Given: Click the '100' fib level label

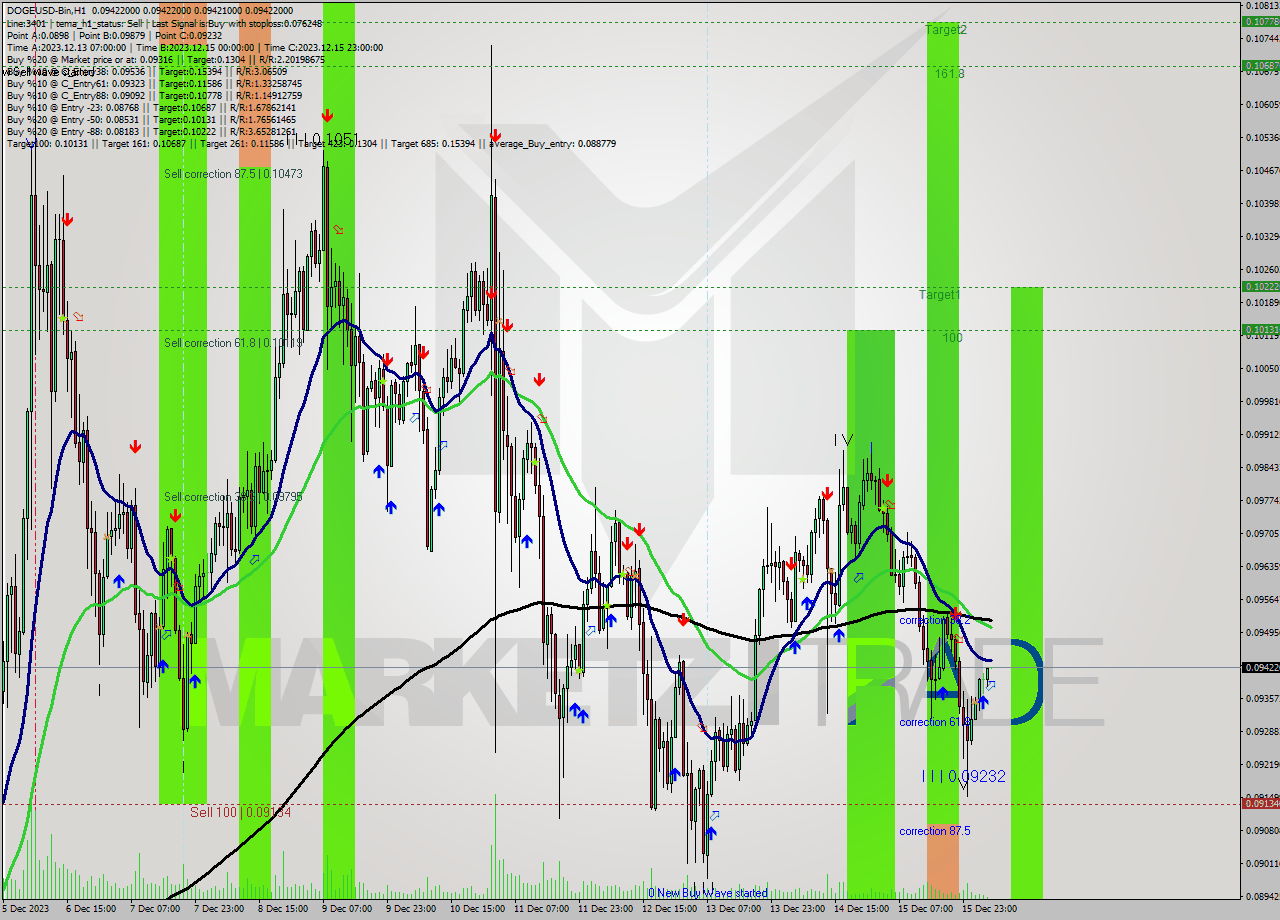Looking at the screenshot, I should [952, 338].
